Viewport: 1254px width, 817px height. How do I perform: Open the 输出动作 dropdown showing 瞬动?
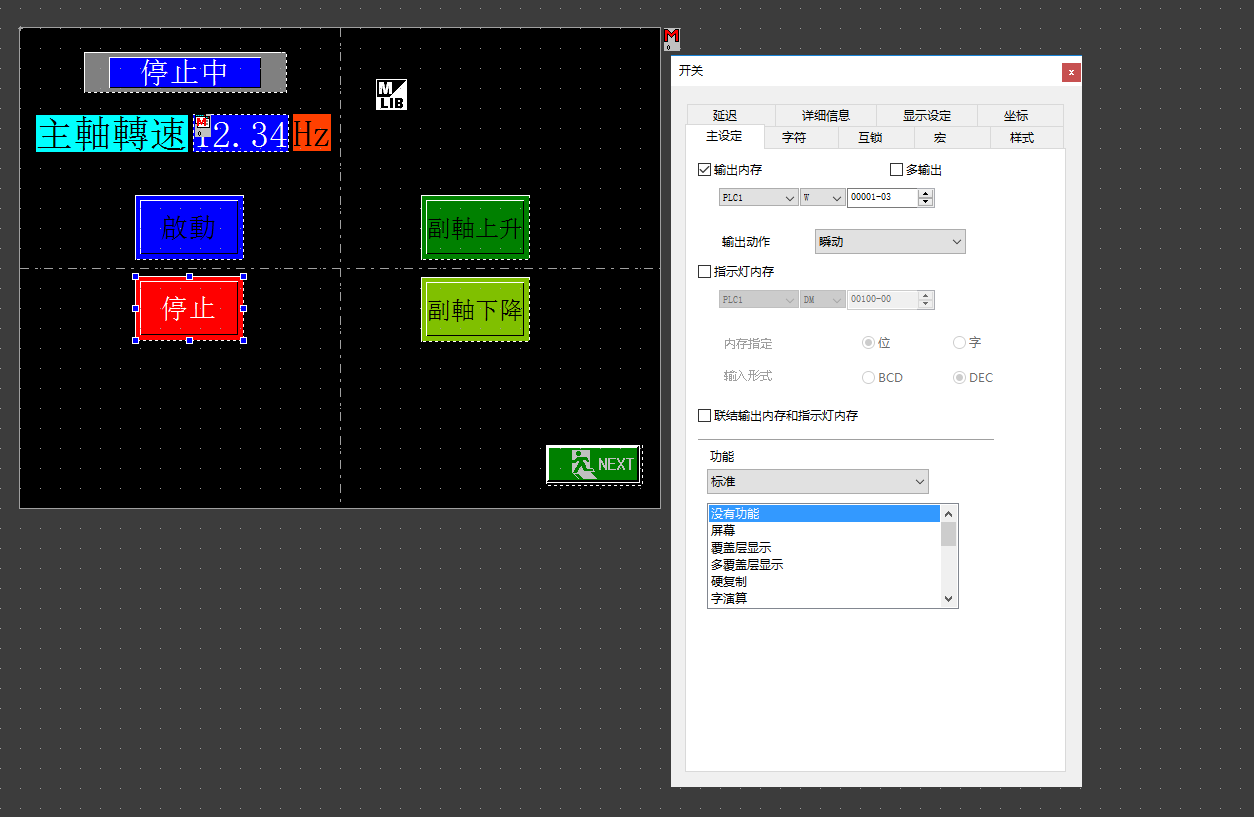point(889,242)
